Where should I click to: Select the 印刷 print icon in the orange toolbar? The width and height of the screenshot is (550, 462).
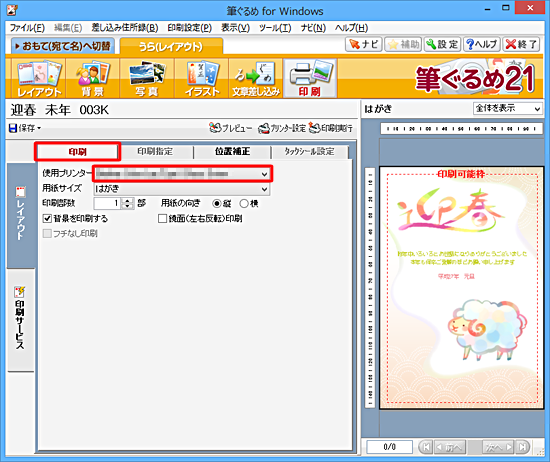click(310, 79)
